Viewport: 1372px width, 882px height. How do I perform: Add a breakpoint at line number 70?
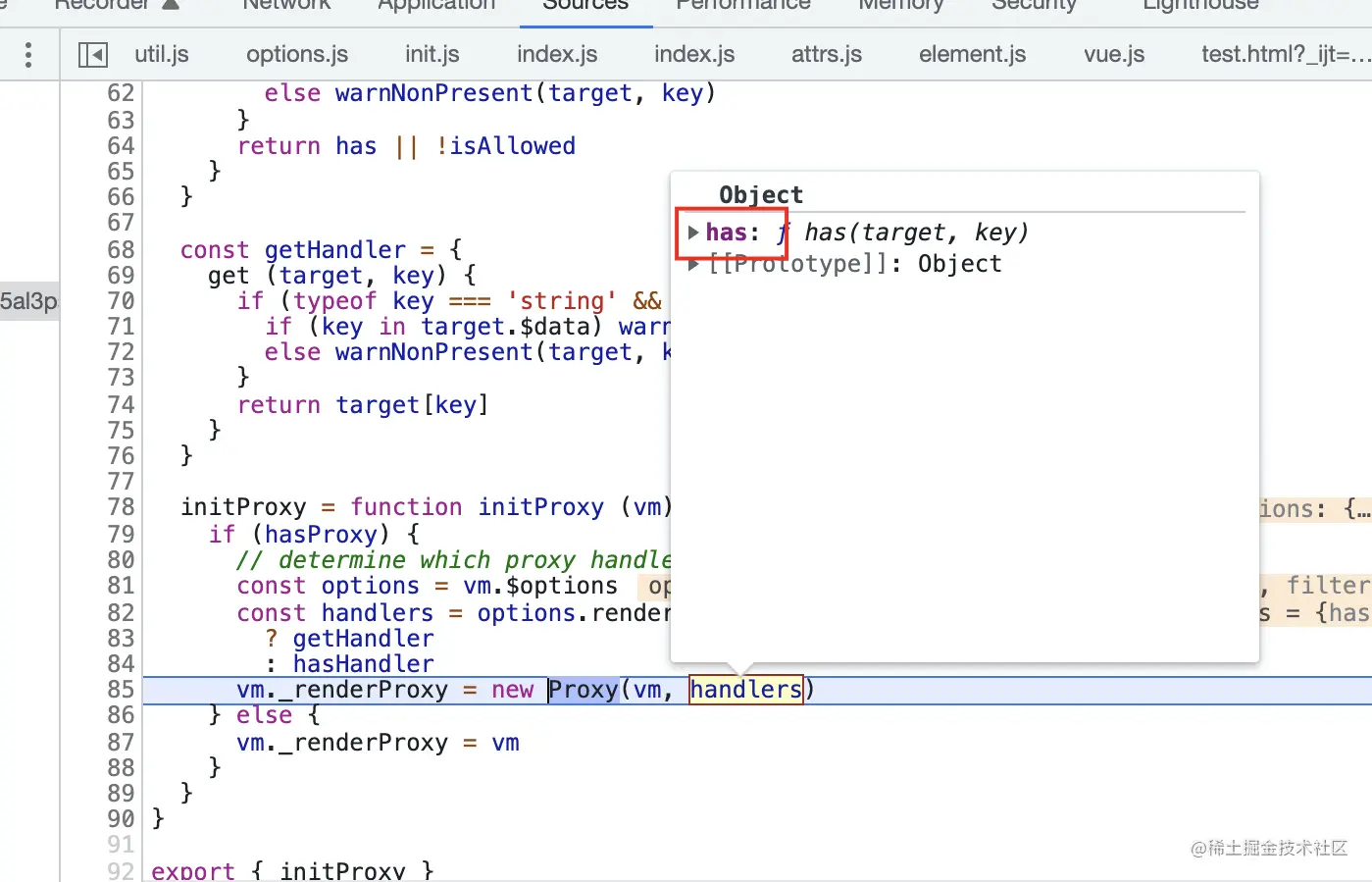[x=121, y=301]
